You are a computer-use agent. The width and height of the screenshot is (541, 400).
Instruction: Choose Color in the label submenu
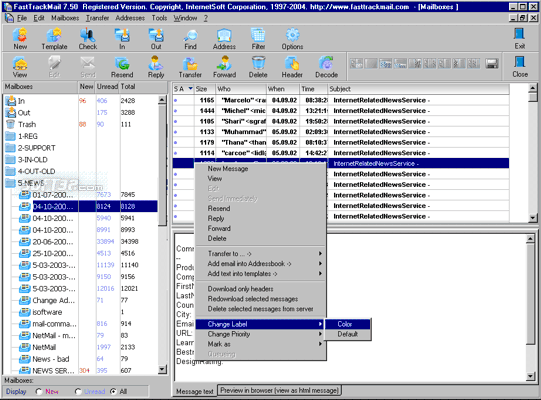(x=348, y=324)
